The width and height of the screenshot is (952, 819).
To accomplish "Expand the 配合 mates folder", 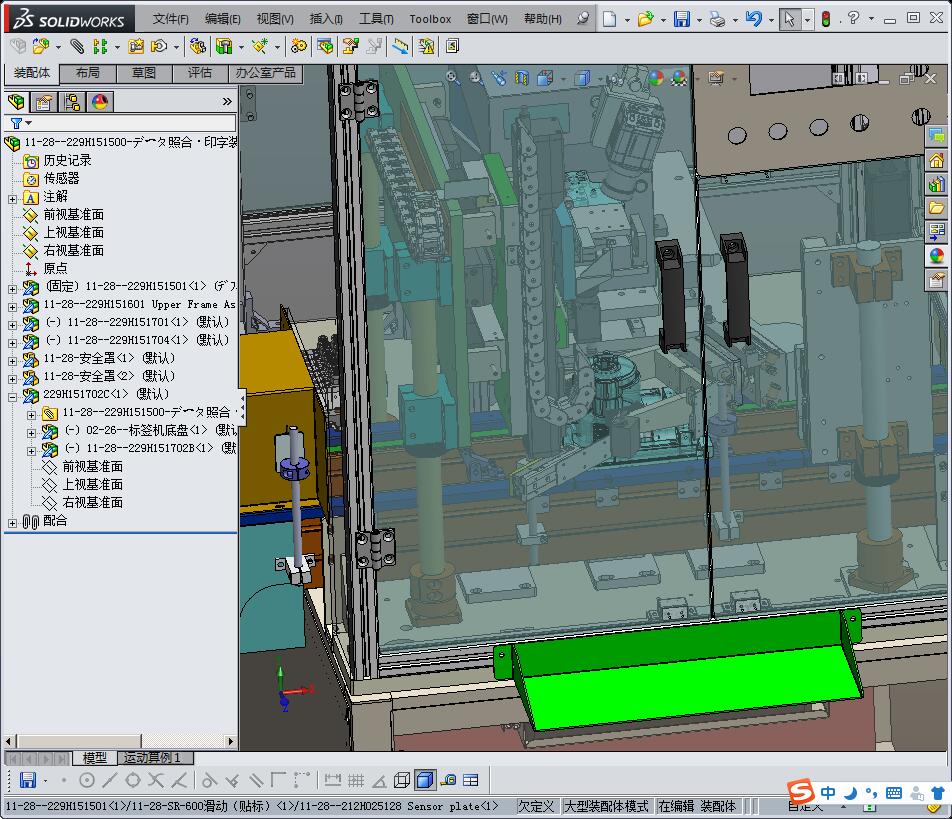I will tap(12, 522).
